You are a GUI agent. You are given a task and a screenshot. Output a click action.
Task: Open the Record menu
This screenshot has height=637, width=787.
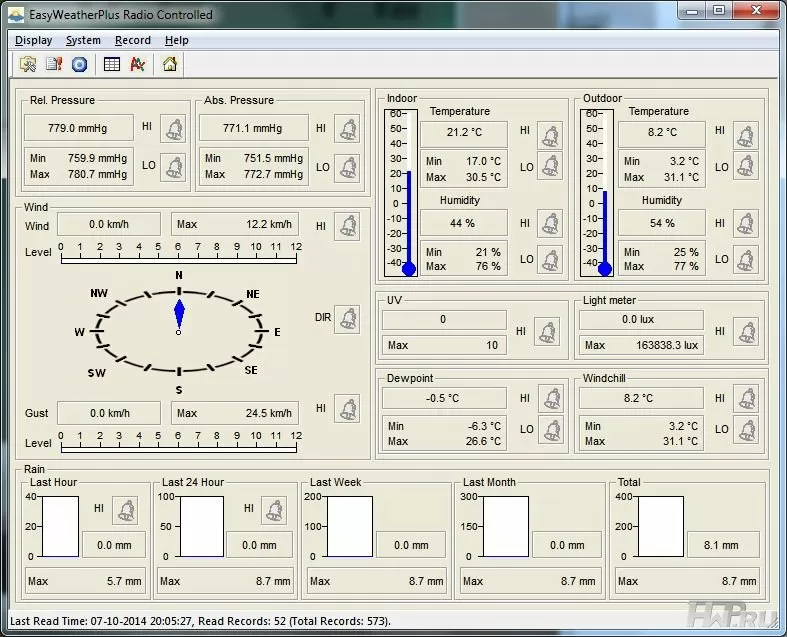pyautogui.click(x=133, y=40)
